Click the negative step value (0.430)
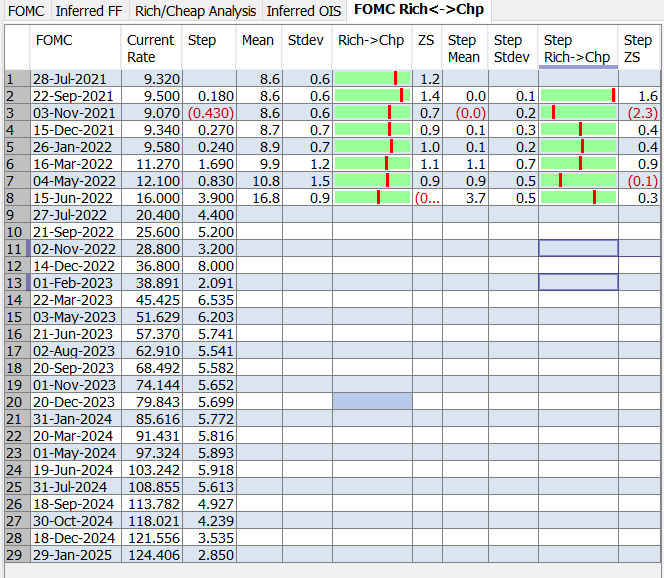Viewport: 664px width, 578px height. tap(210, 113)
